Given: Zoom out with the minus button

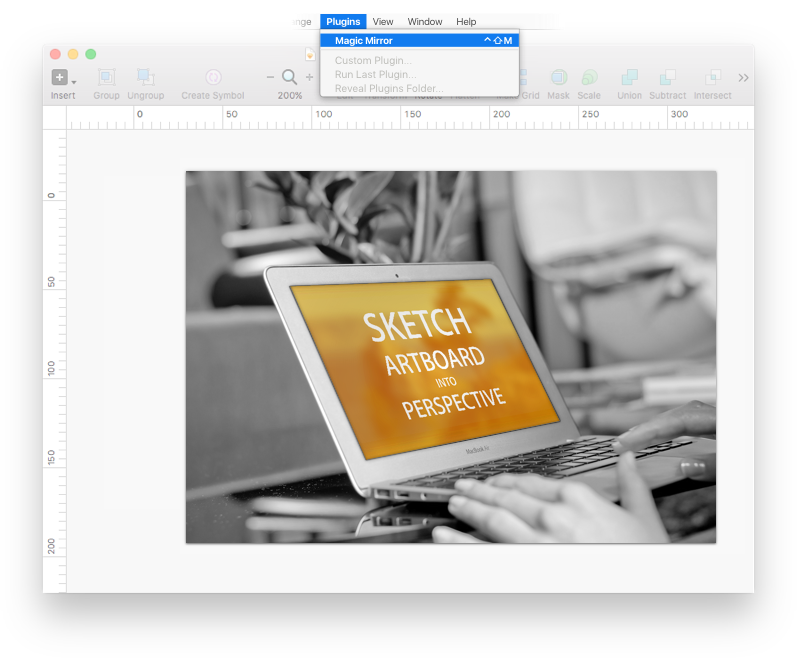Looking at the screenshot, I should tap(270, 77).
